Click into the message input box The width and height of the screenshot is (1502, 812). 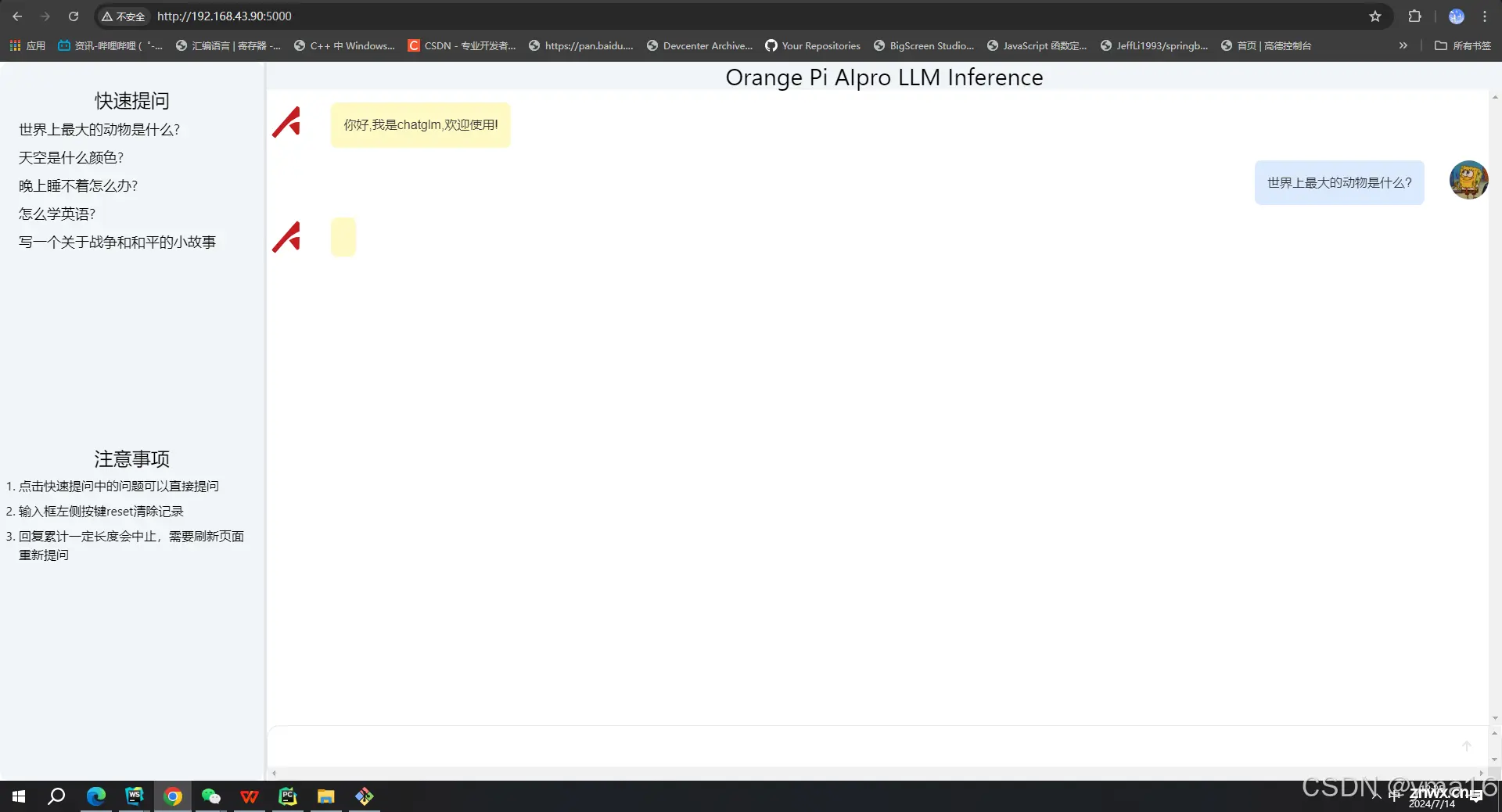click(x=861, y=746)
